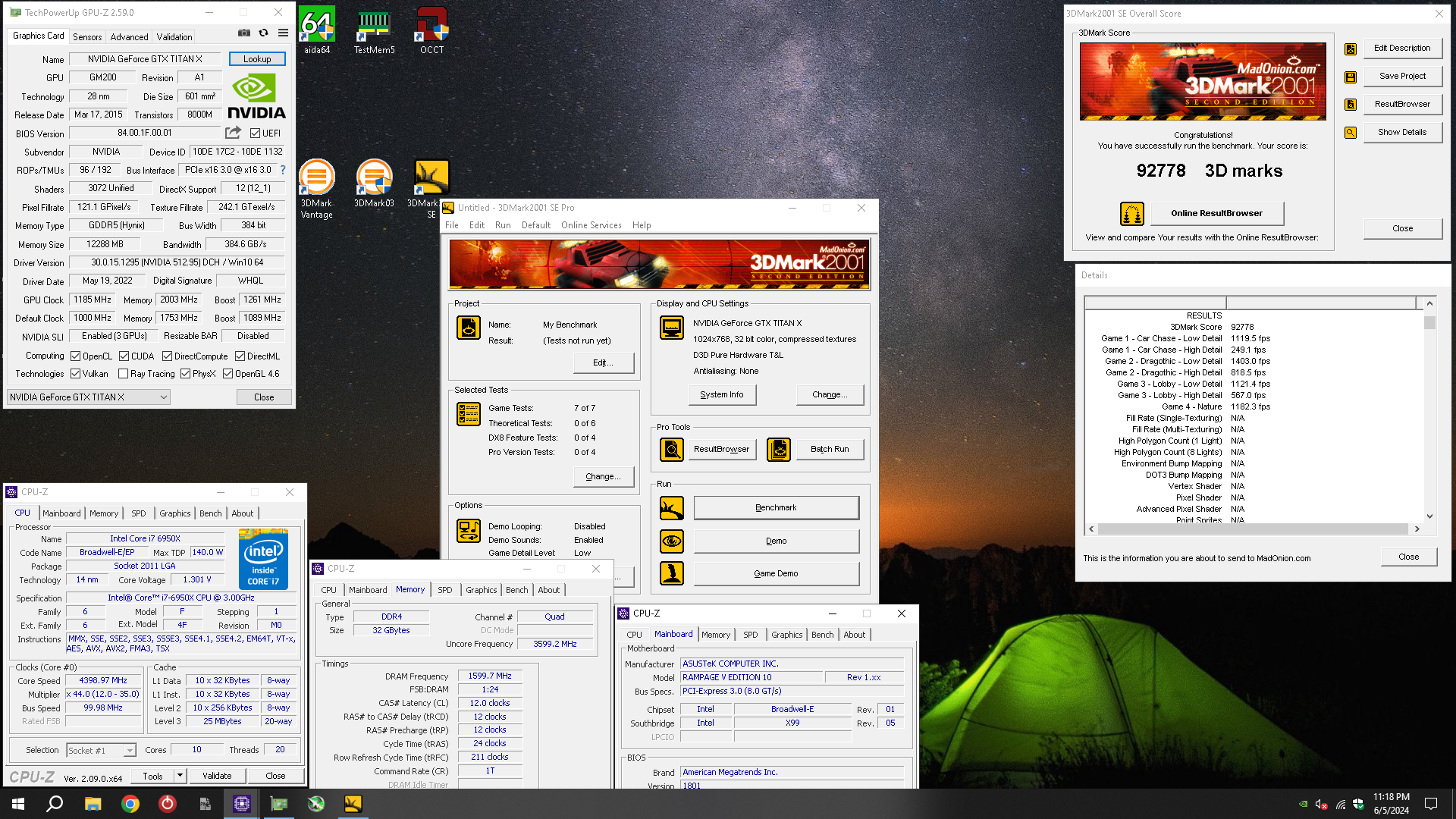
Task: Click the Save Project floppy icon
Action: point(1351,77)
